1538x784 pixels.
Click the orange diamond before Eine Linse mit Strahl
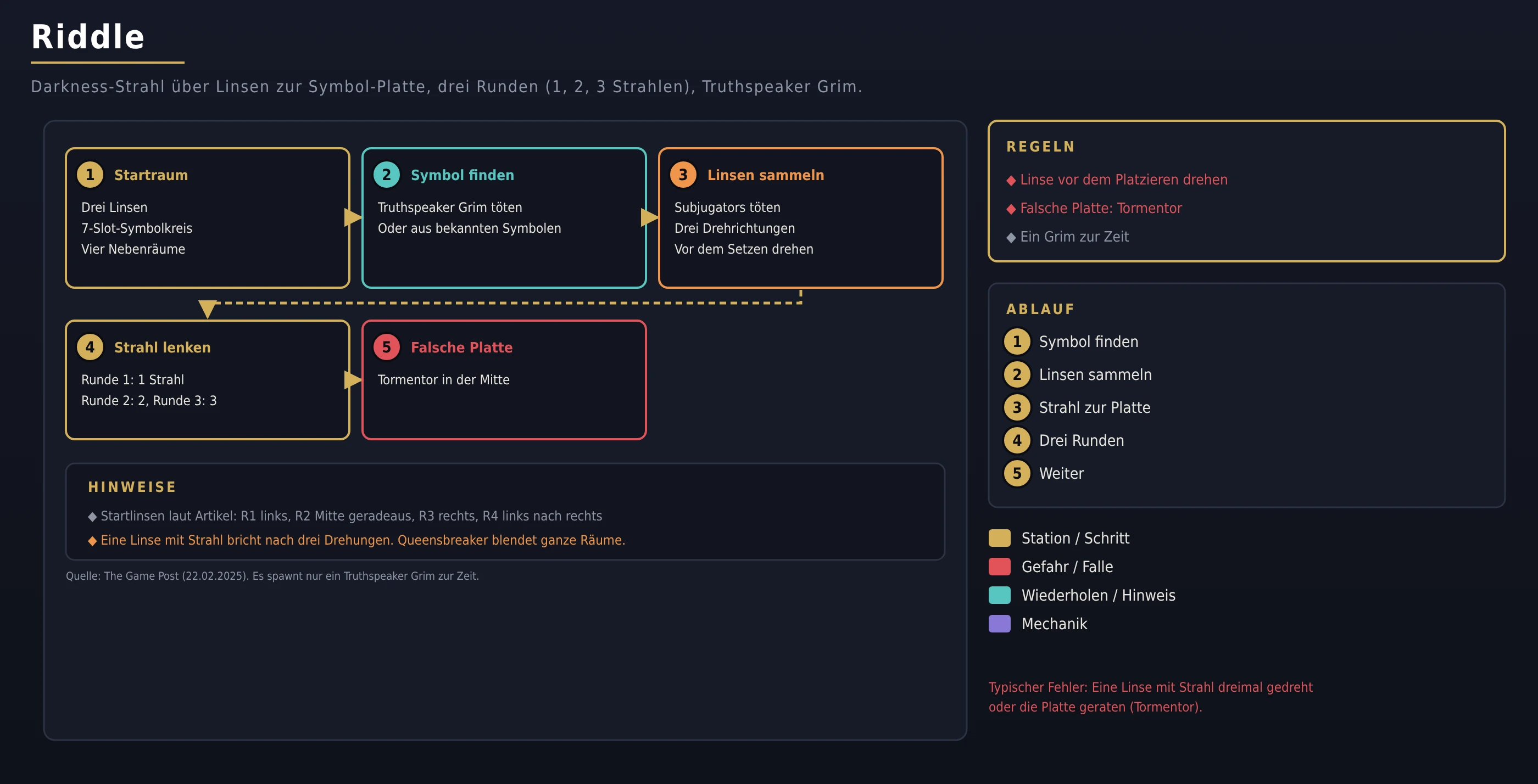pos(92,541)
